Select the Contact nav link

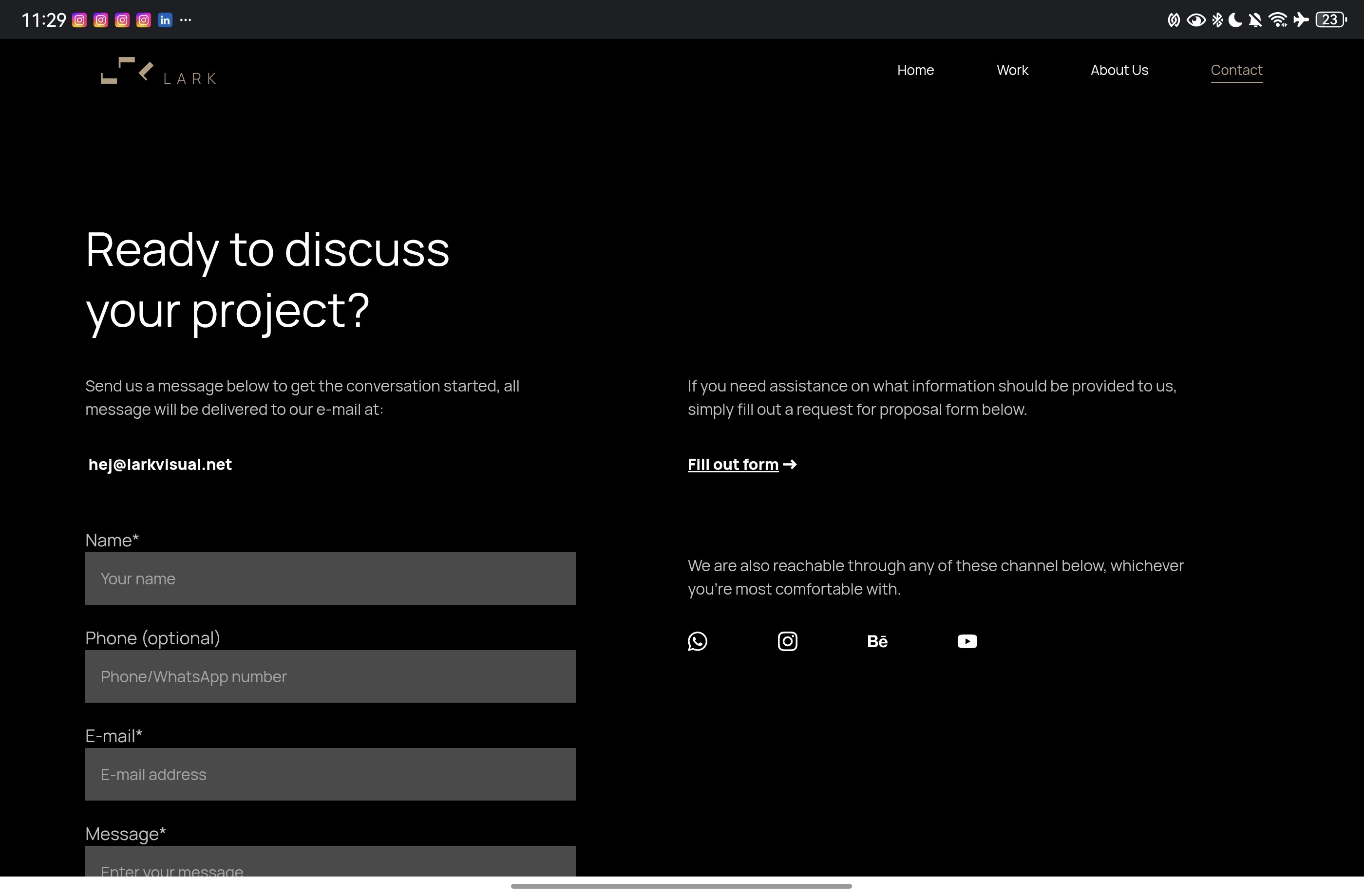(x=1236, y=70)
